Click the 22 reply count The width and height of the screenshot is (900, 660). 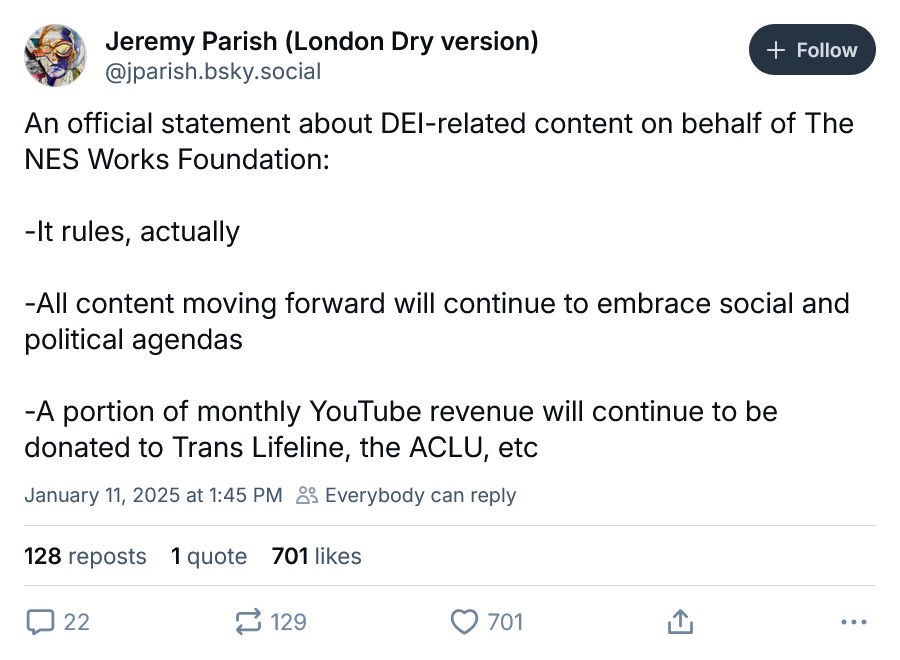(76, 622)
